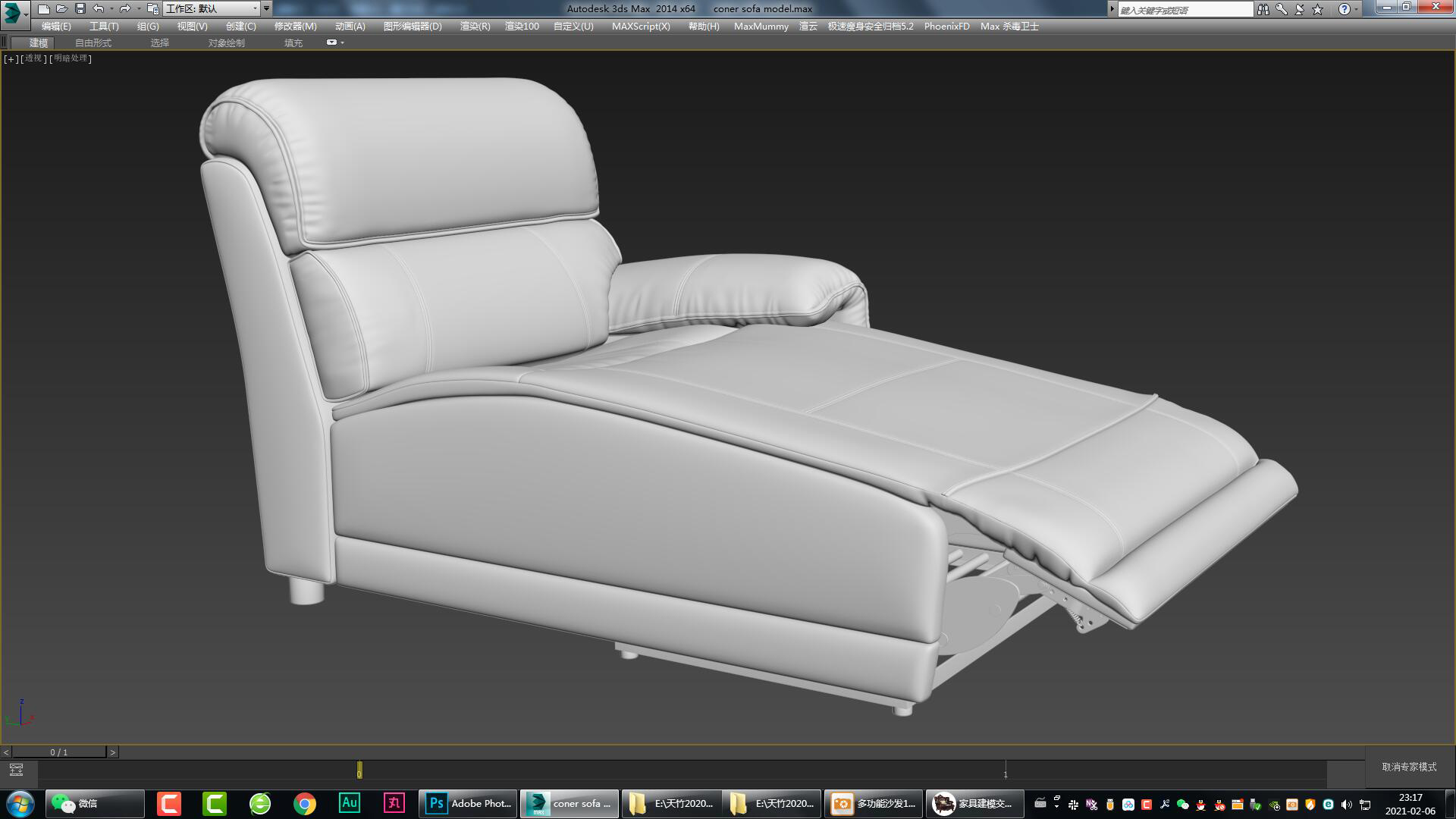
Task: Open Adobe Photoshop from the taskbar
Action: click(466, 803)
